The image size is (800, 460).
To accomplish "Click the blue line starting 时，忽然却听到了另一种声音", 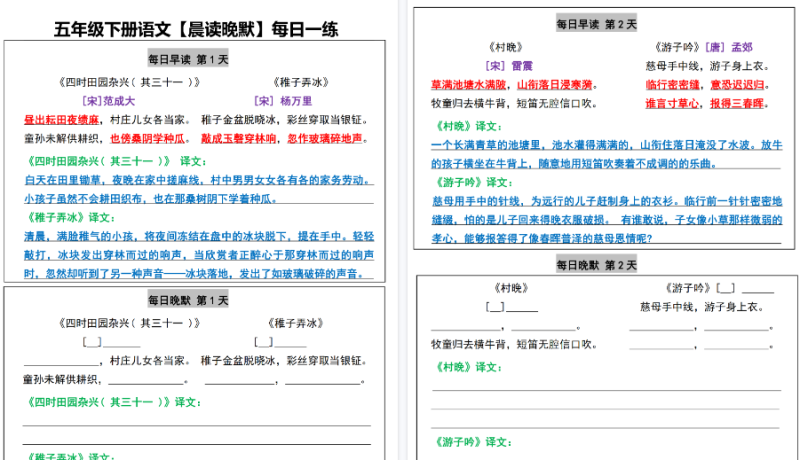I will [x=195, y=274].
